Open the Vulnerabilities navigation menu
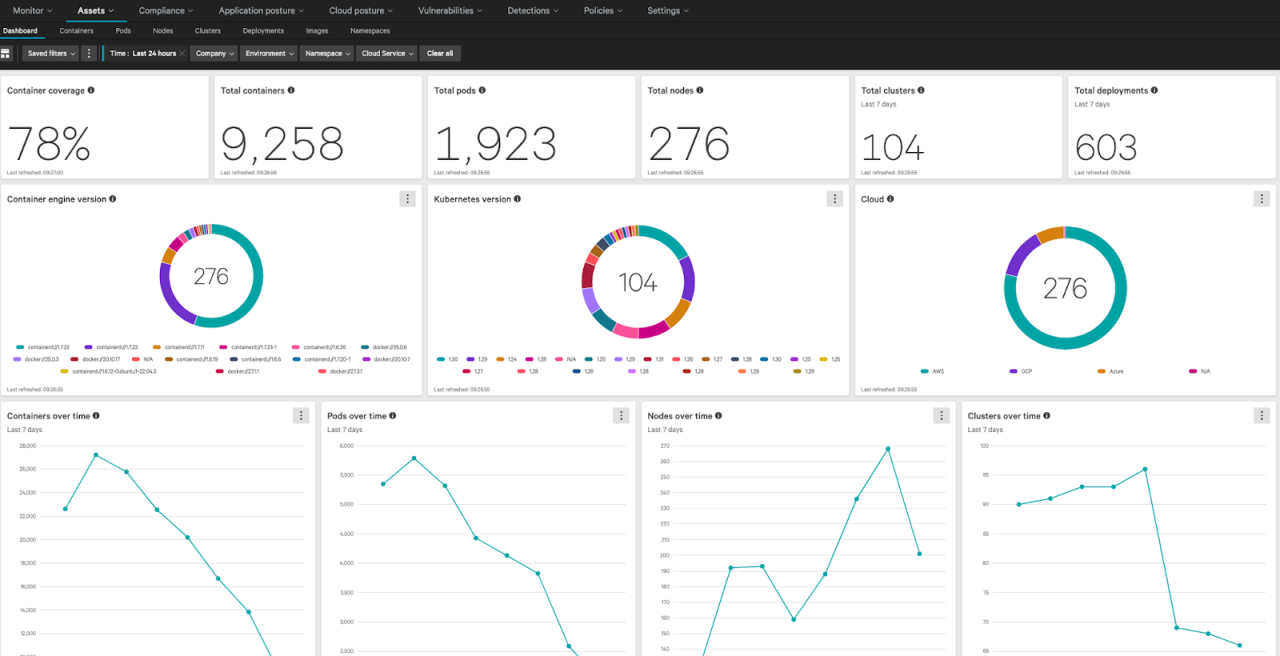The width and height of the screenshot is (1280, 656). tap(450, 11)
